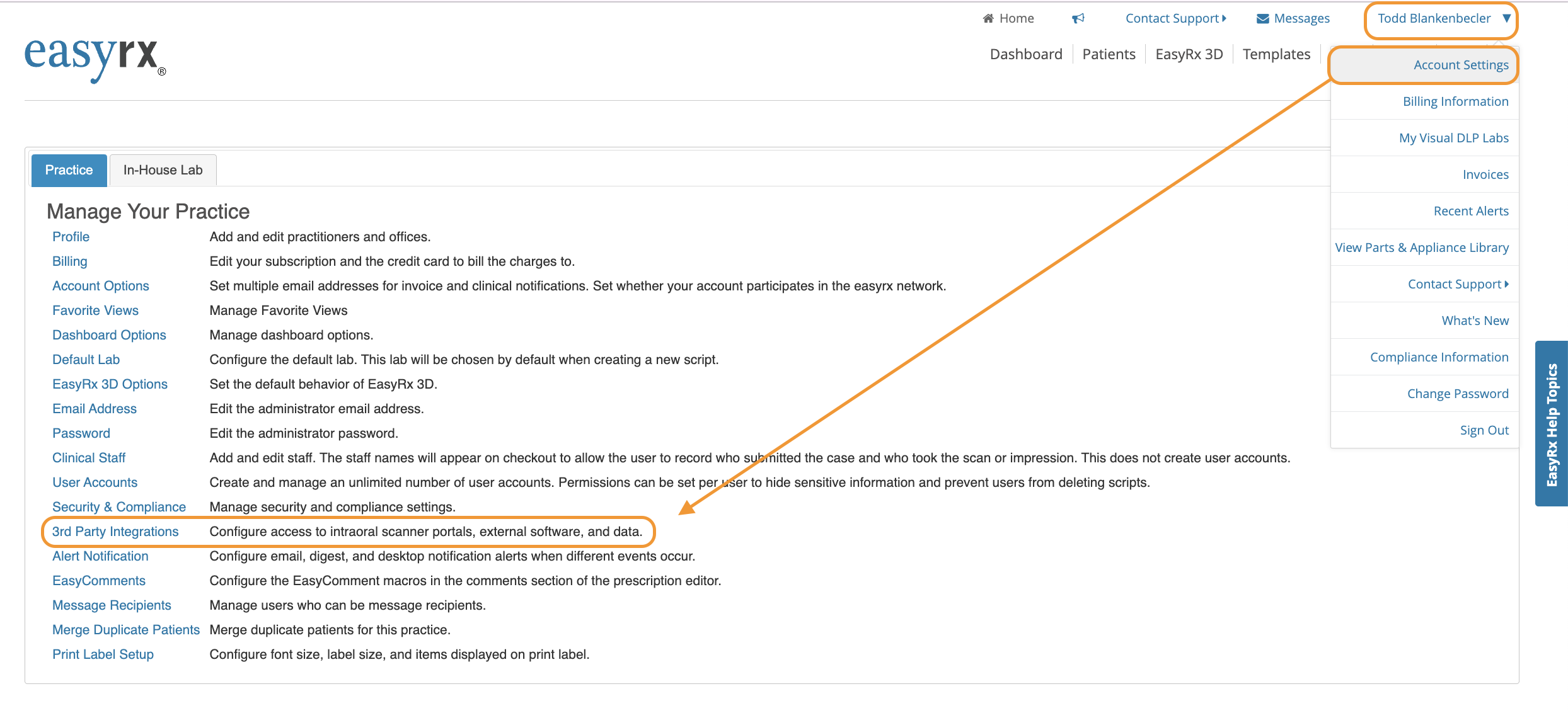1568x713 pixels.
Task: Open the Email Address link
Action: (x=94, y=409)
